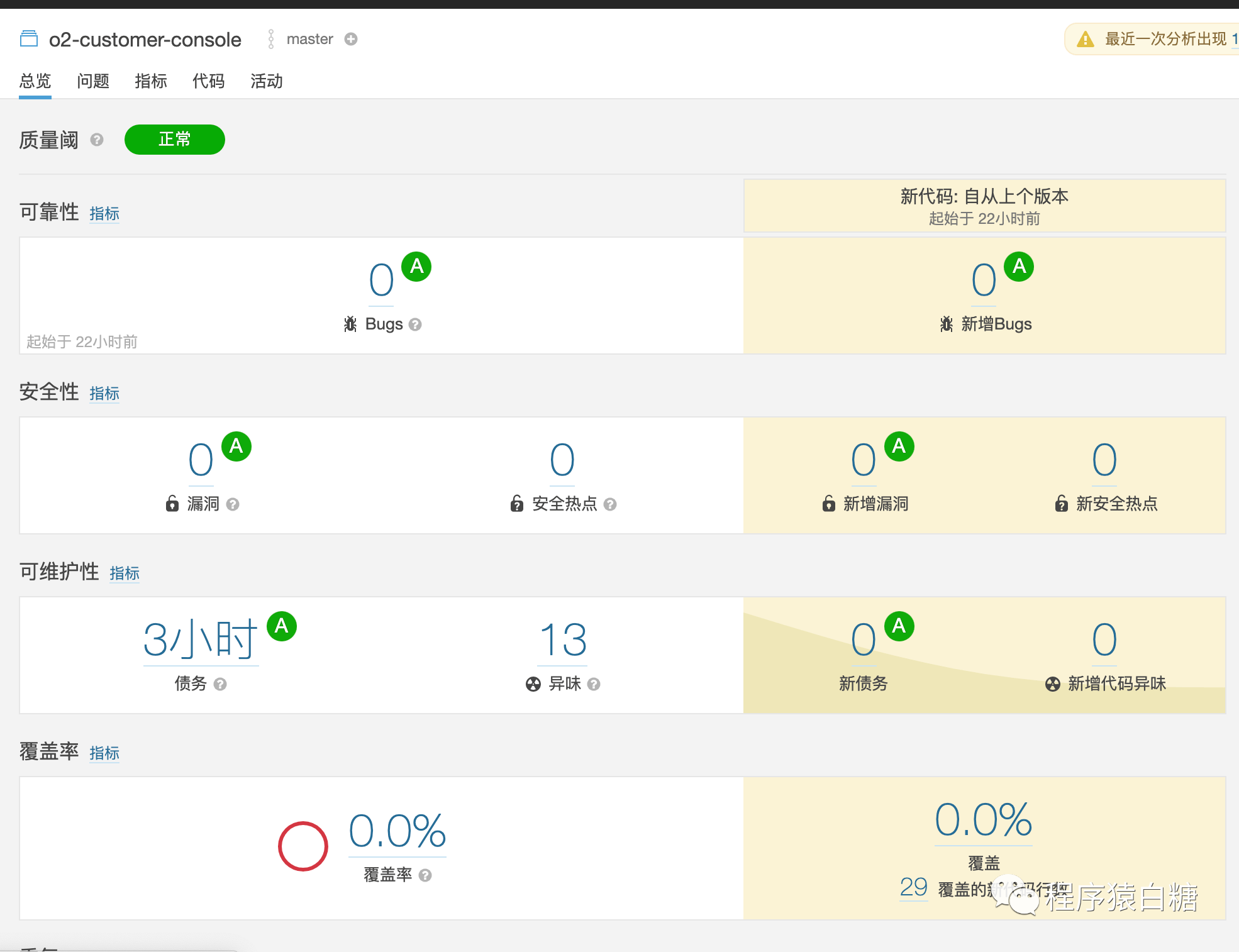The image size is (1239, 952).
Task: Go to the 代码 tab
Action: pos(209,81)
